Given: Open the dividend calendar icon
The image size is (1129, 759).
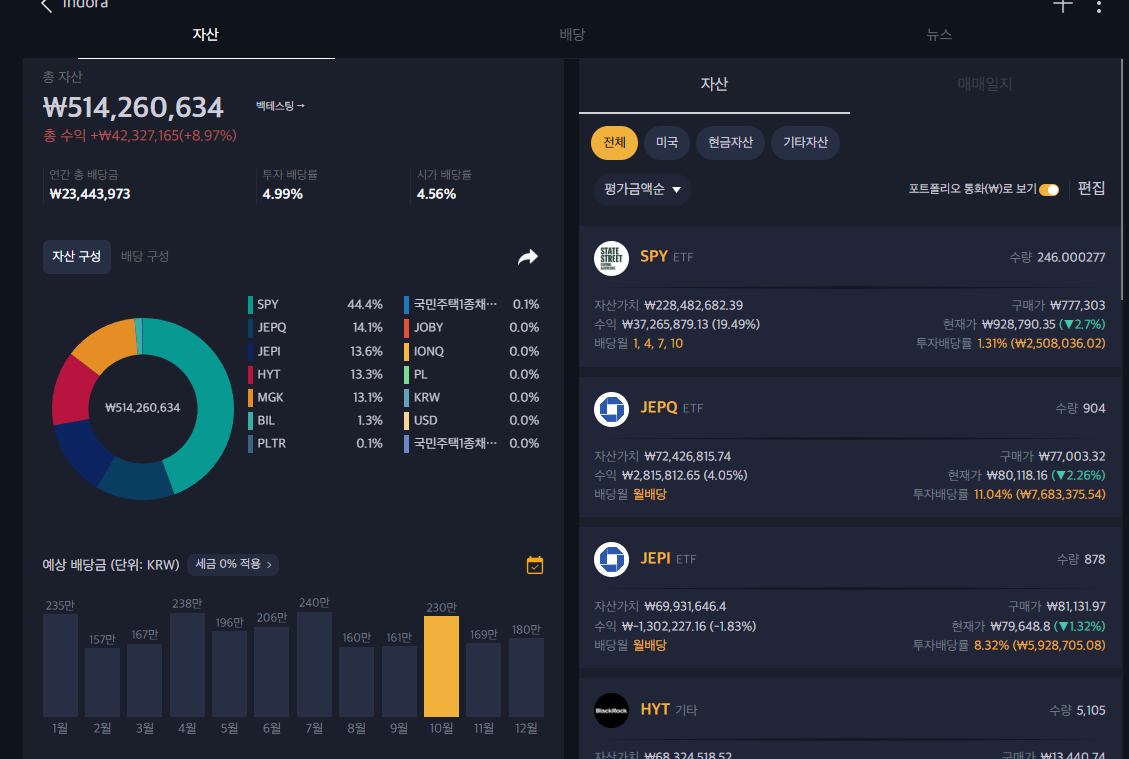Looking at the screenshot, I should click(x=535, y=565).
